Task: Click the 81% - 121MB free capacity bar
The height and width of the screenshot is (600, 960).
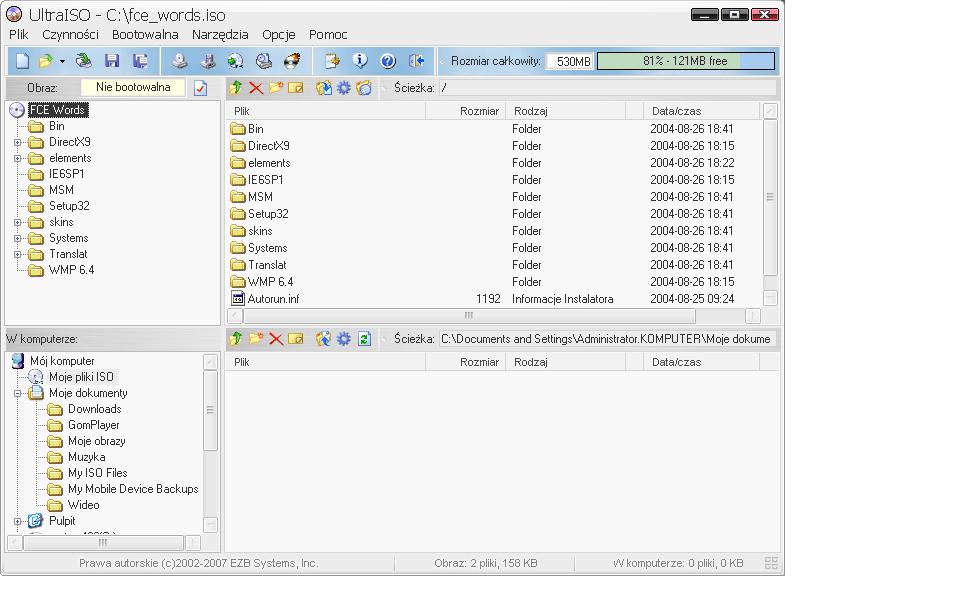Action: pyautogui.click(x=686, y=61)
